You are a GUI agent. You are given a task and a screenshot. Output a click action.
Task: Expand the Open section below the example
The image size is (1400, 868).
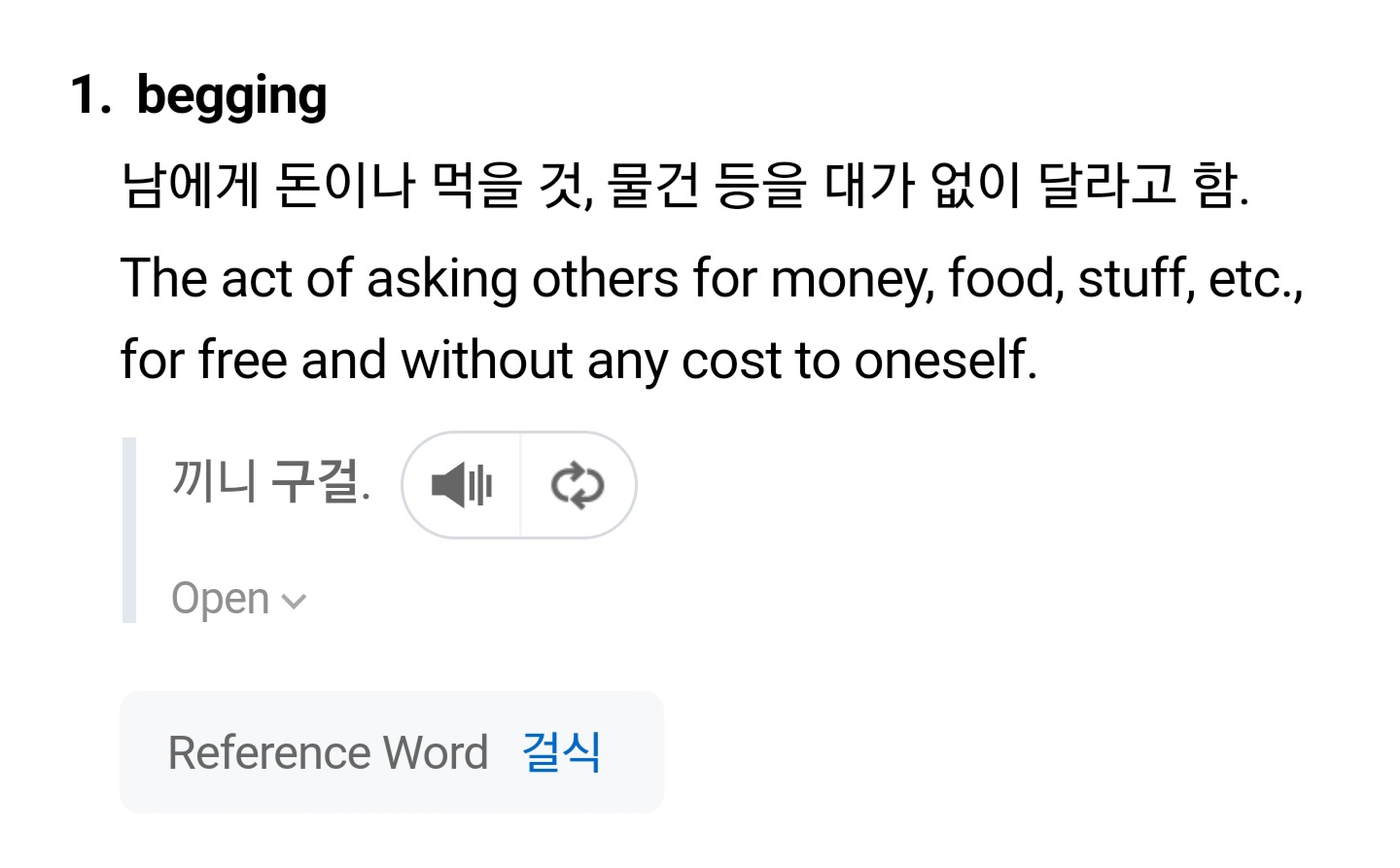(x=221, y=599)
